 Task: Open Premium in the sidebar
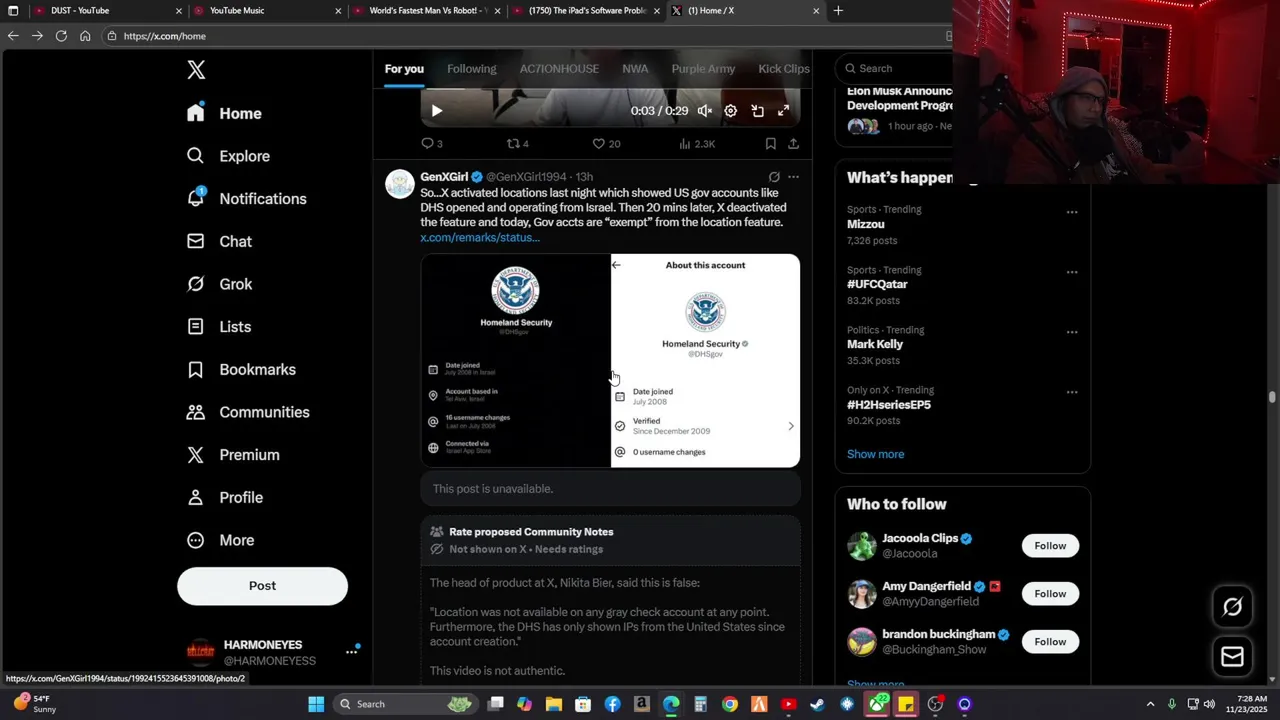(234, 455)
